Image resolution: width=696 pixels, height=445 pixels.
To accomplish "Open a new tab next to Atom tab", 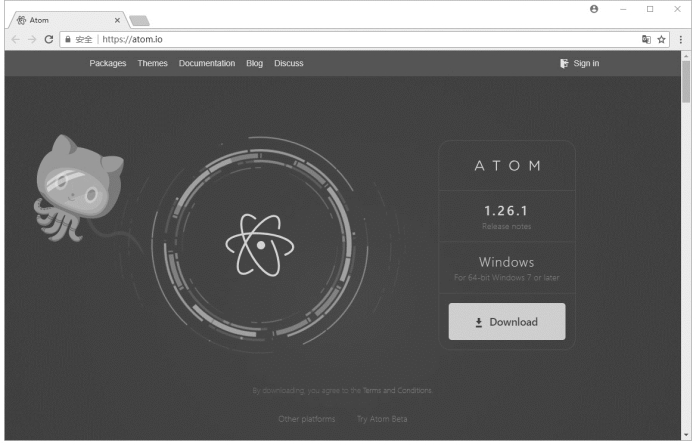I will pyautogui.click(x=139, y=20).
